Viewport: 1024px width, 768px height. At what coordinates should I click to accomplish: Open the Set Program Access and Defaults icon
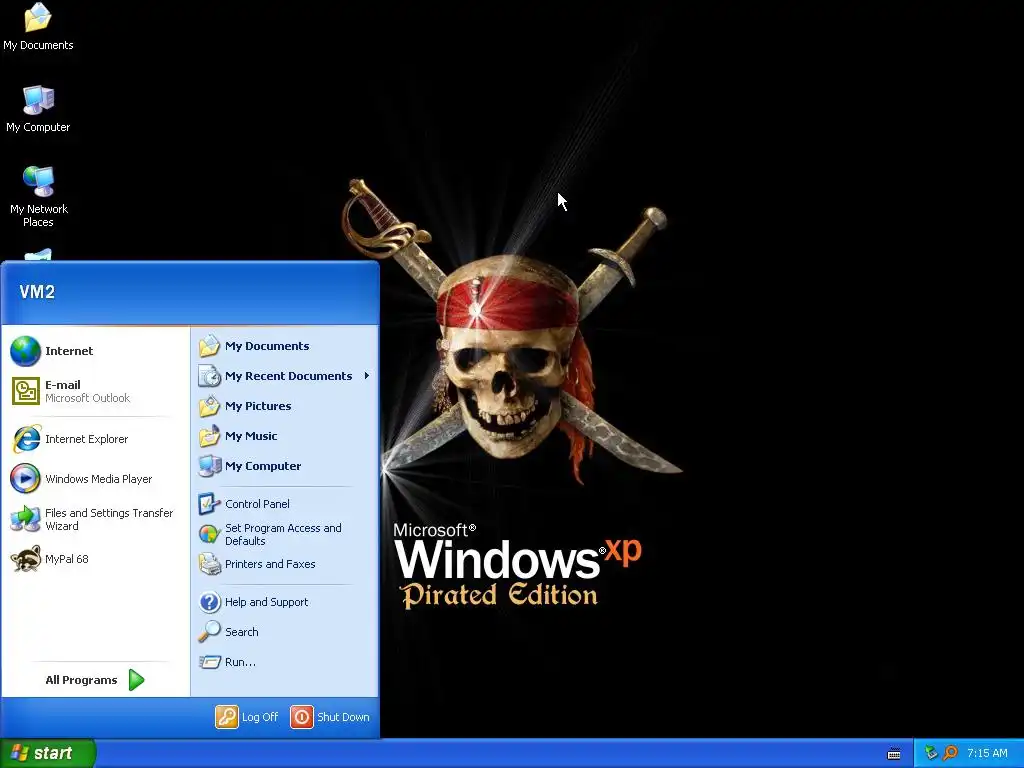coord(210,534)
